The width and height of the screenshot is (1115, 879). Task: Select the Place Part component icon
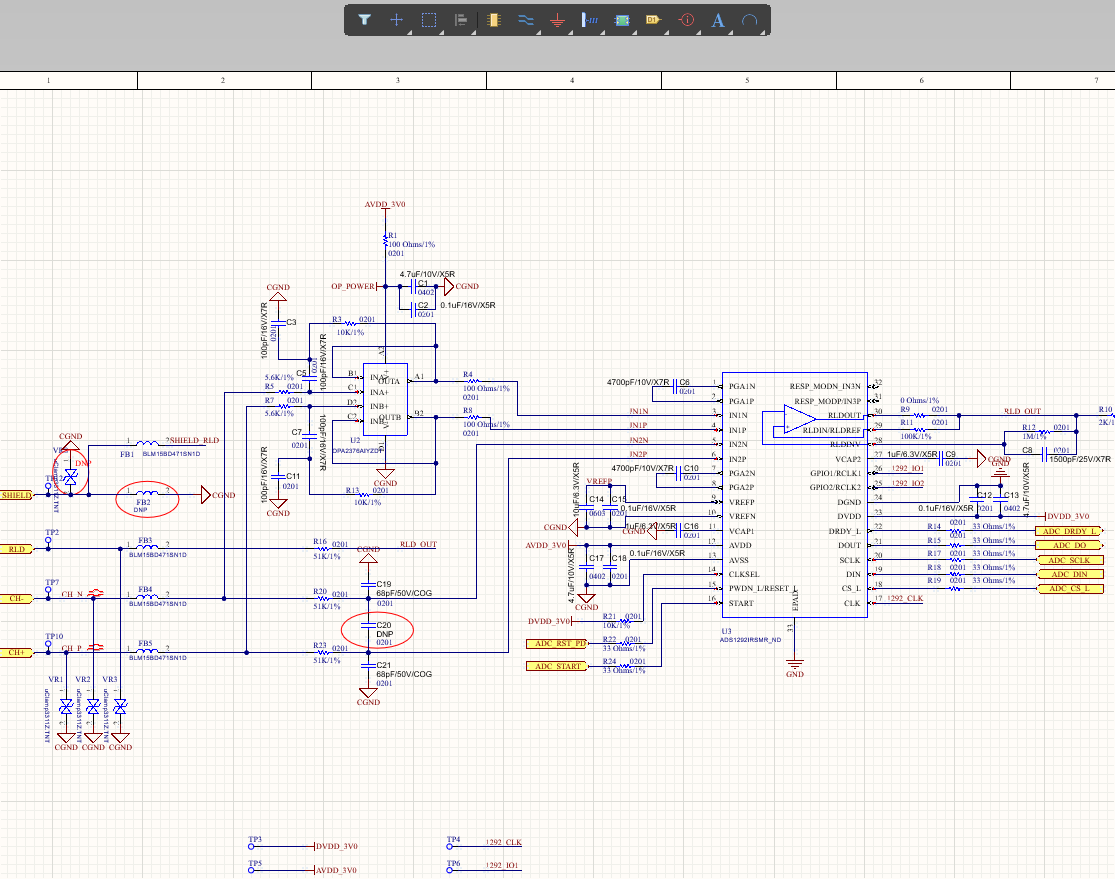(x=493, y=19)
